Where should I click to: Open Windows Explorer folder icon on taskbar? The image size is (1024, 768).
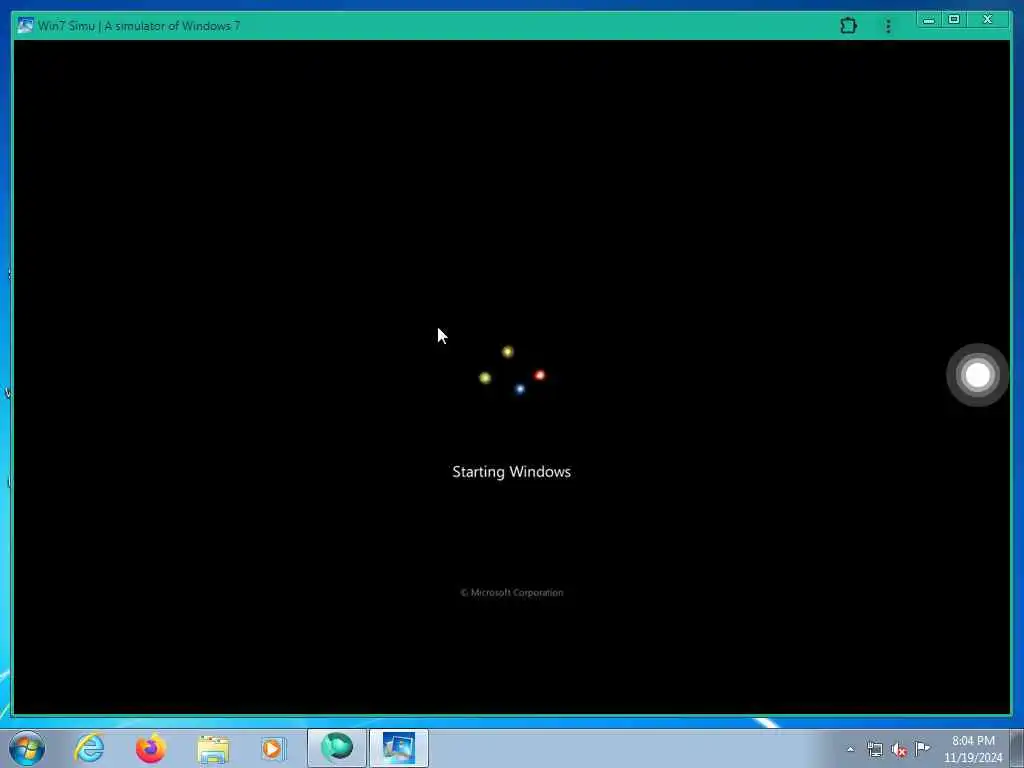213,749
